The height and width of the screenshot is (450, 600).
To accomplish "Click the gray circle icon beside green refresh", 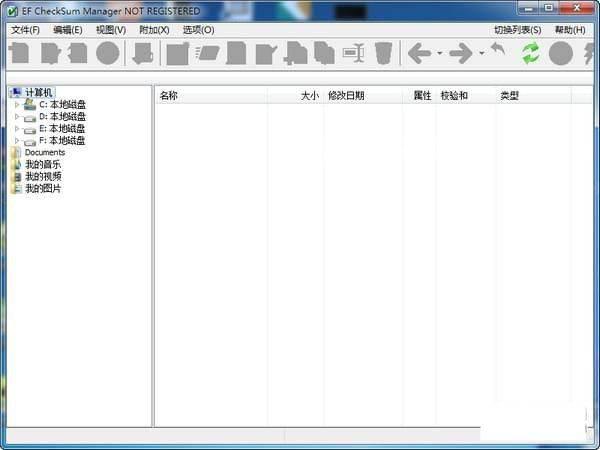I will tap(561, 53).
